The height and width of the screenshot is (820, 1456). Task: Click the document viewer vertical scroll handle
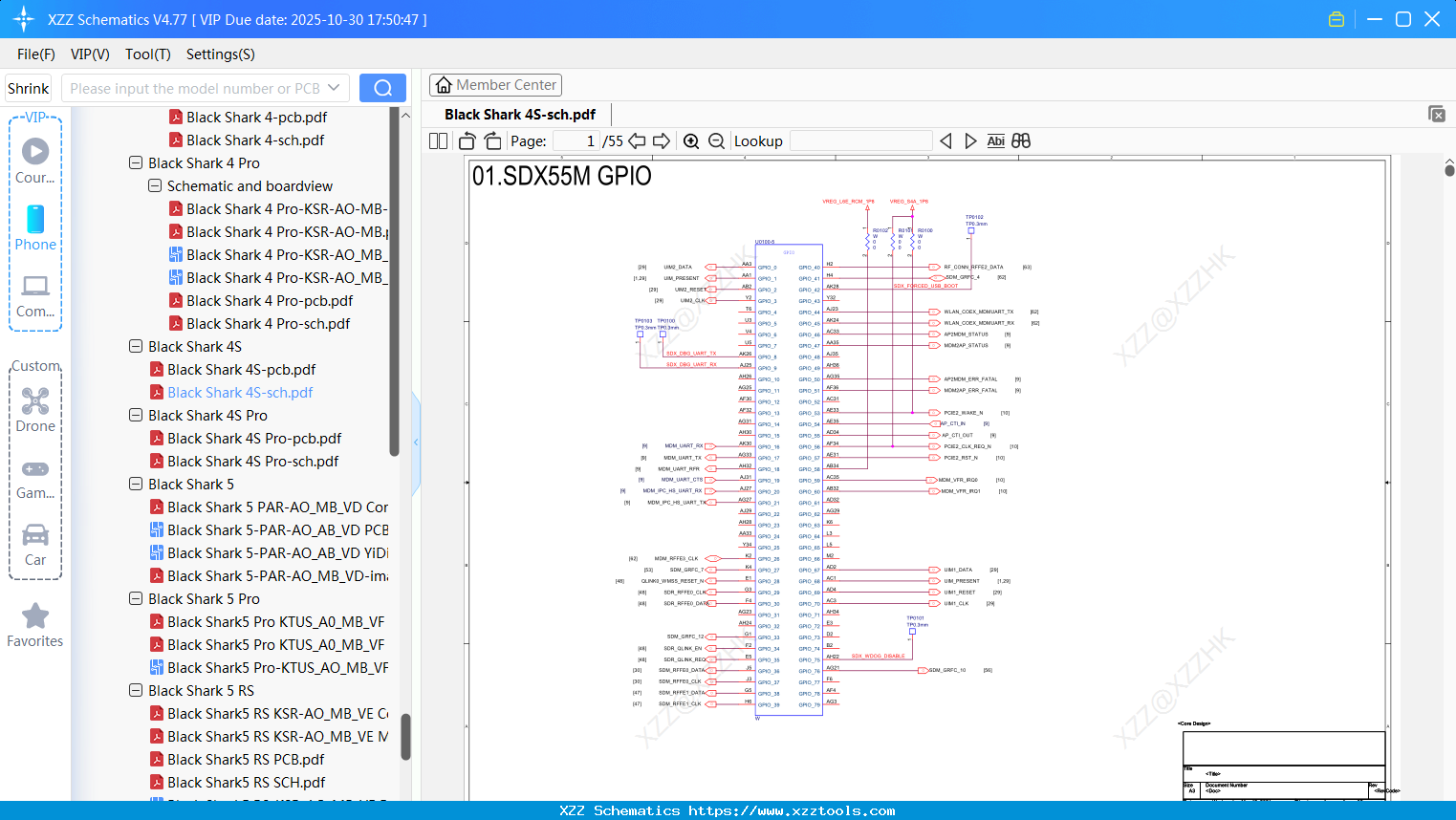tap(1449, 170)
